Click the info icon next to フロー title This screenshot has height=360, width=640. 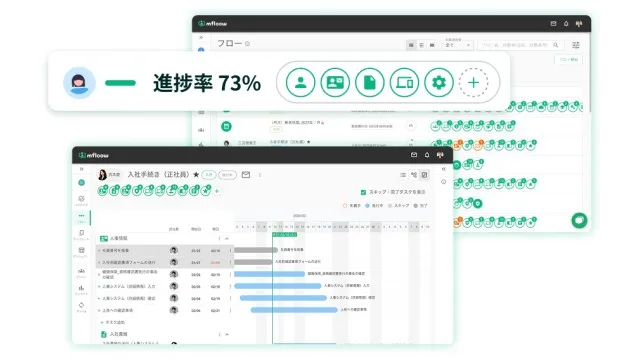(247, 44)
